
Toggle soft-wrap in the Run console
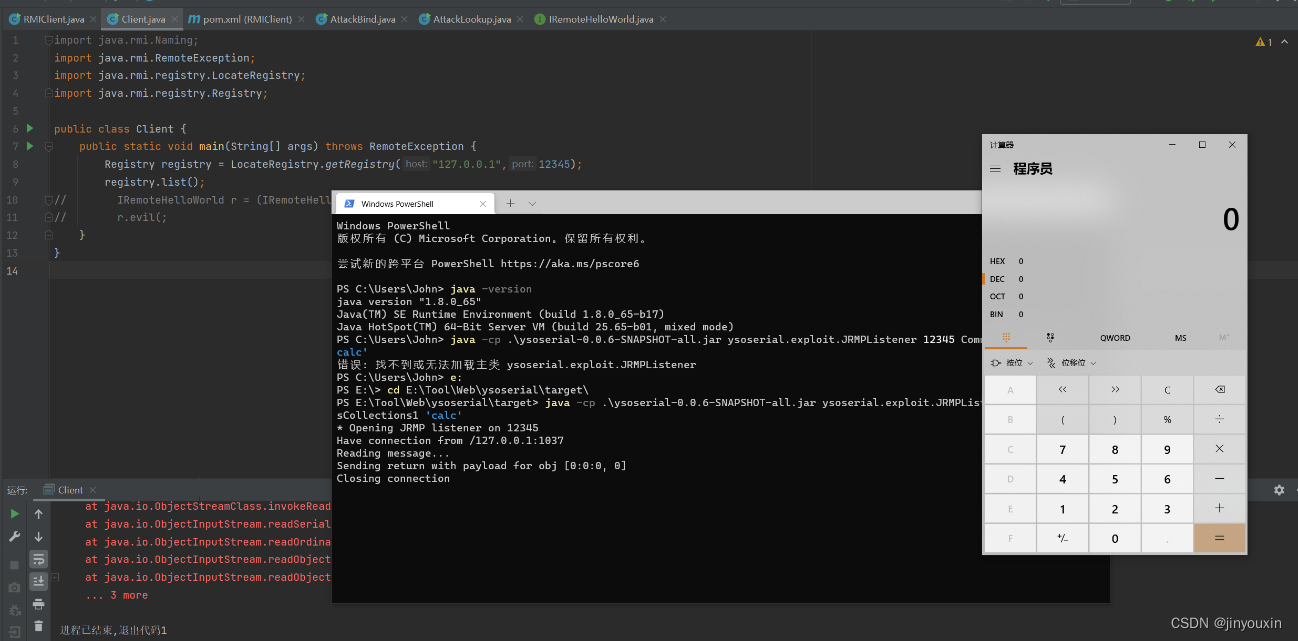38,559
